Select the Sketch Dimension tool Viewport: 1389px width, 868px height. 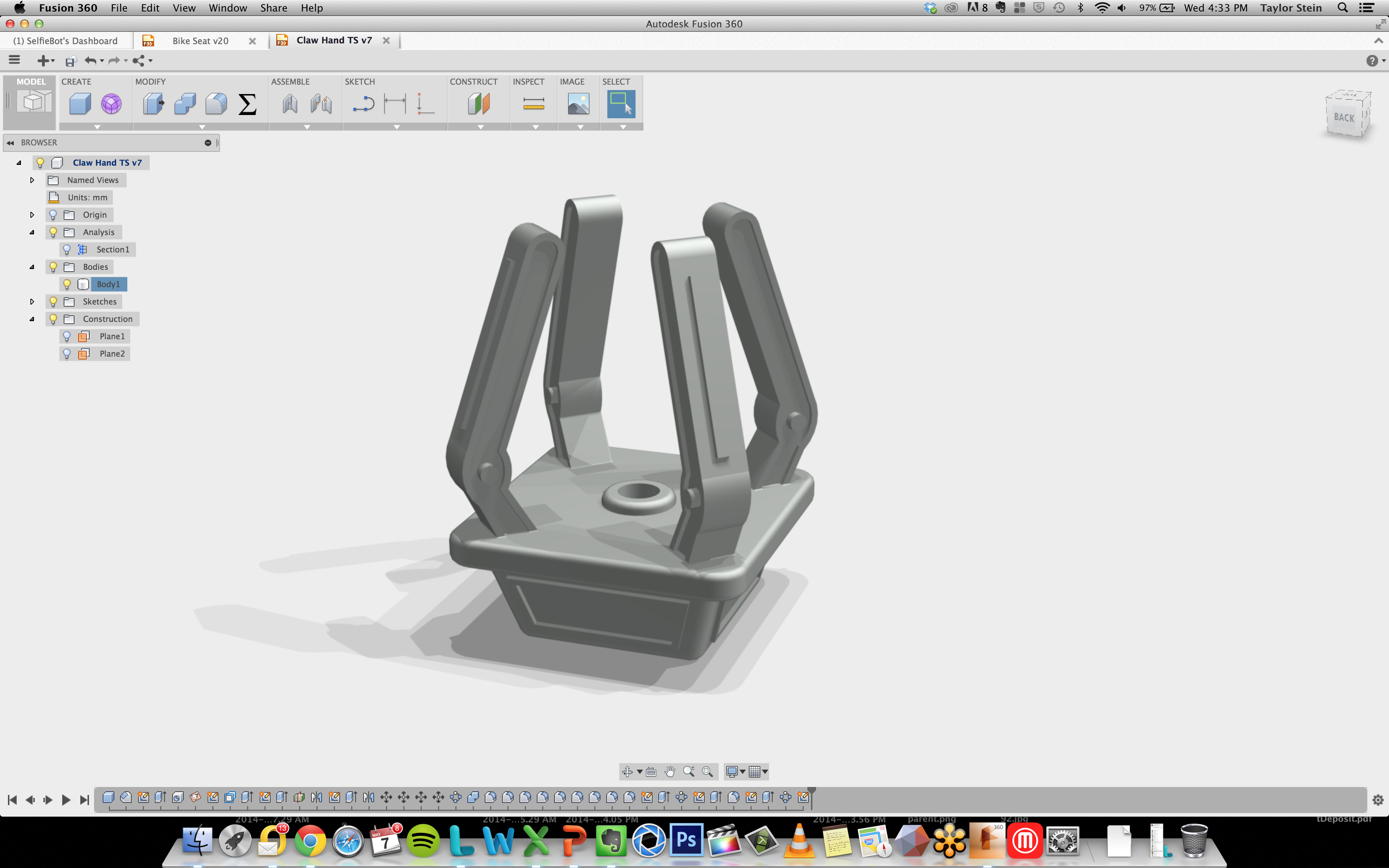[x=395, y=104]
